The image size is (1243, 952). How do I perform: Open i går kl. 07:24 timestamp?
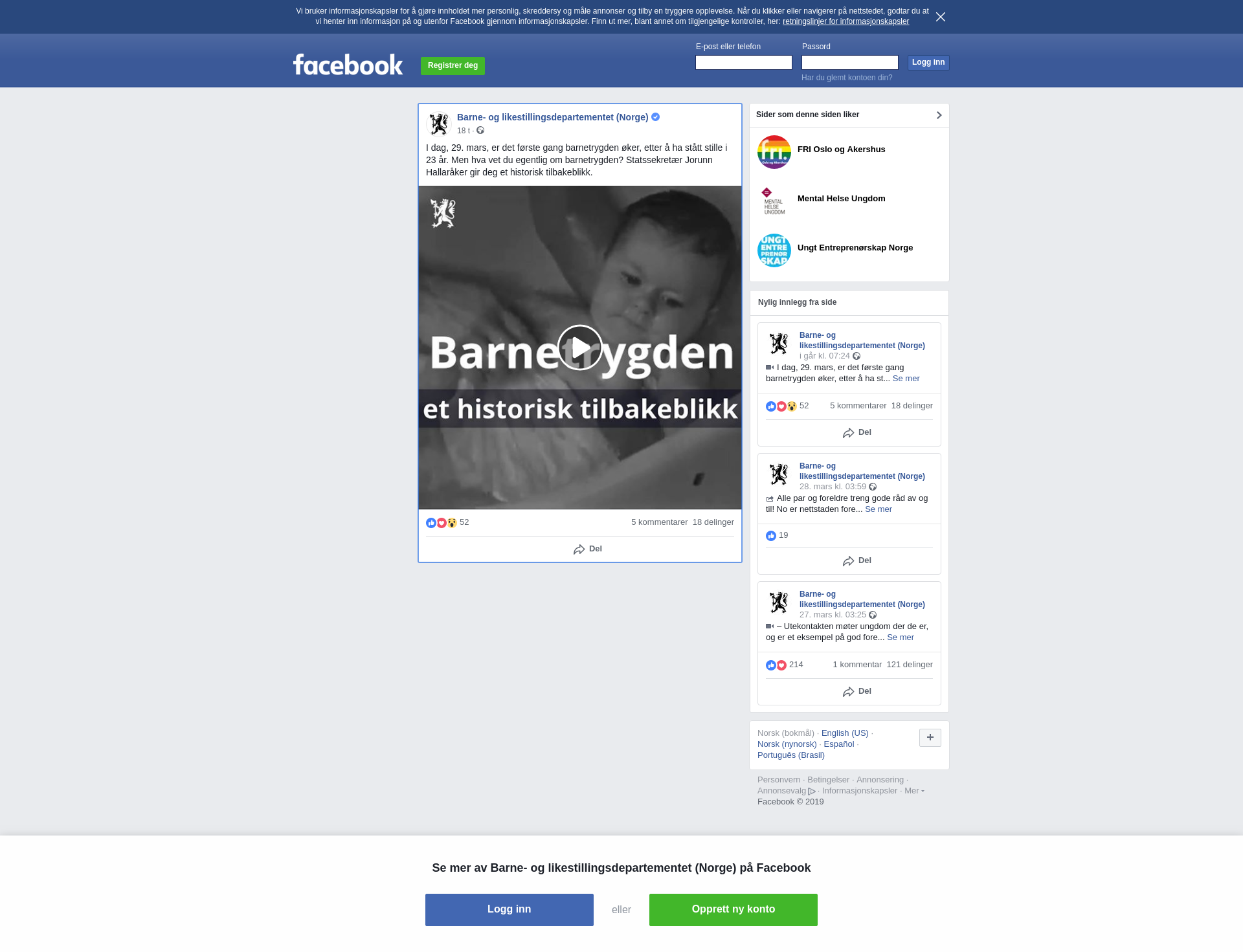click(824, 356)
